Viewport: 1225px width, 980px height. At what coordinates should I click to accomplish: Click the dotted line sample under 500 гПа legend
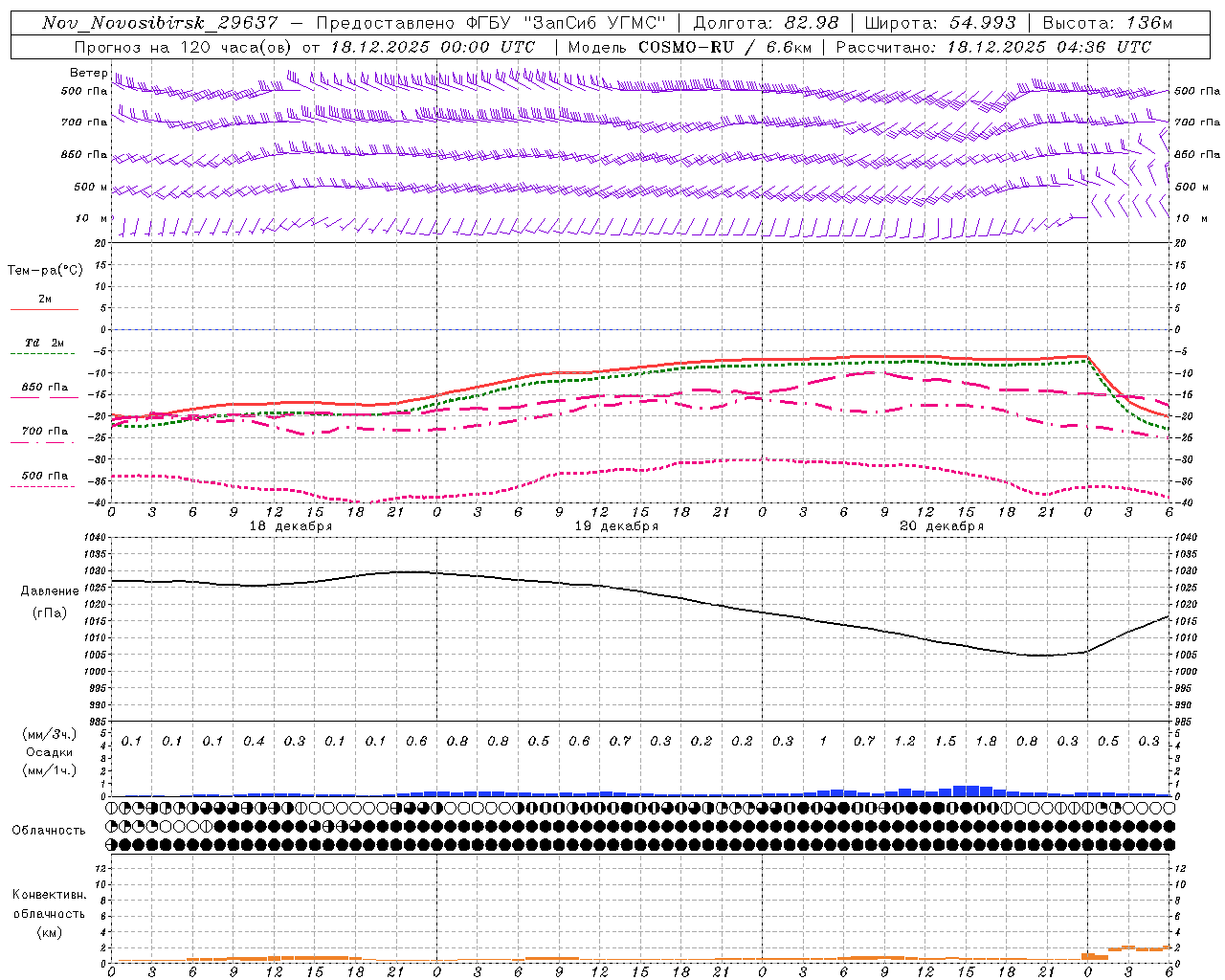44,487
